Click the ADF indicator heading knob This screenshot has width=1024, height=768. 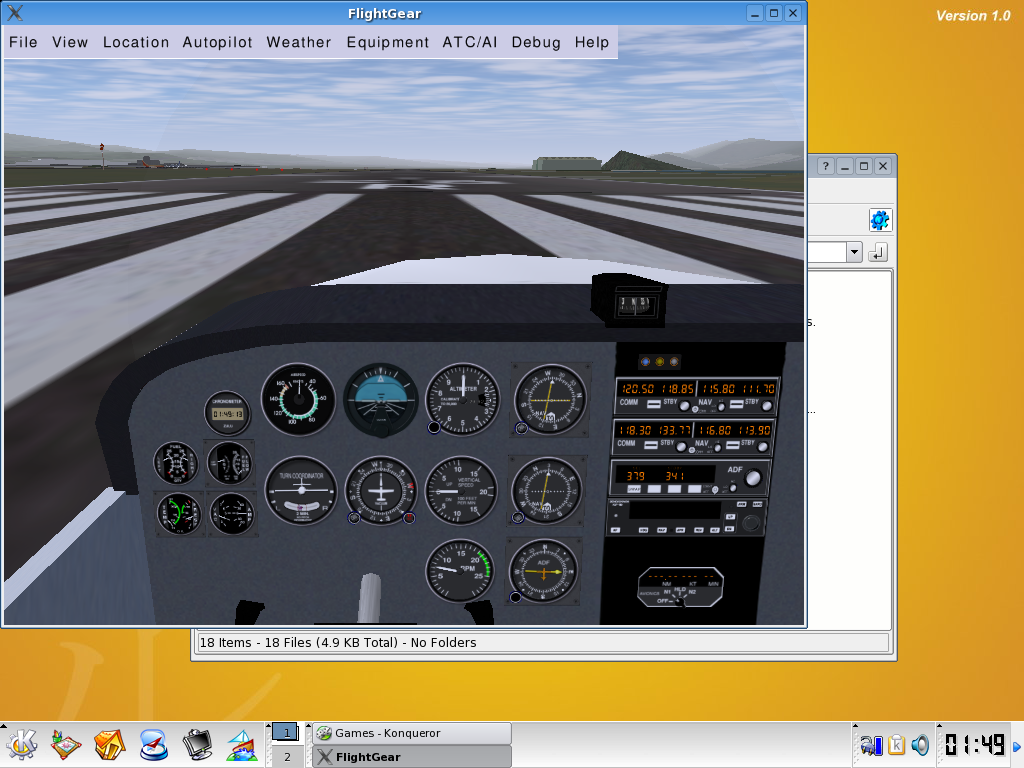click(515, 597)
